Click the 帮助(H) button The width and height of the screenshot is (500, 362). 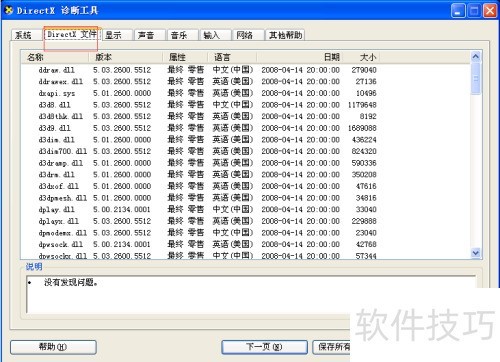53,347
